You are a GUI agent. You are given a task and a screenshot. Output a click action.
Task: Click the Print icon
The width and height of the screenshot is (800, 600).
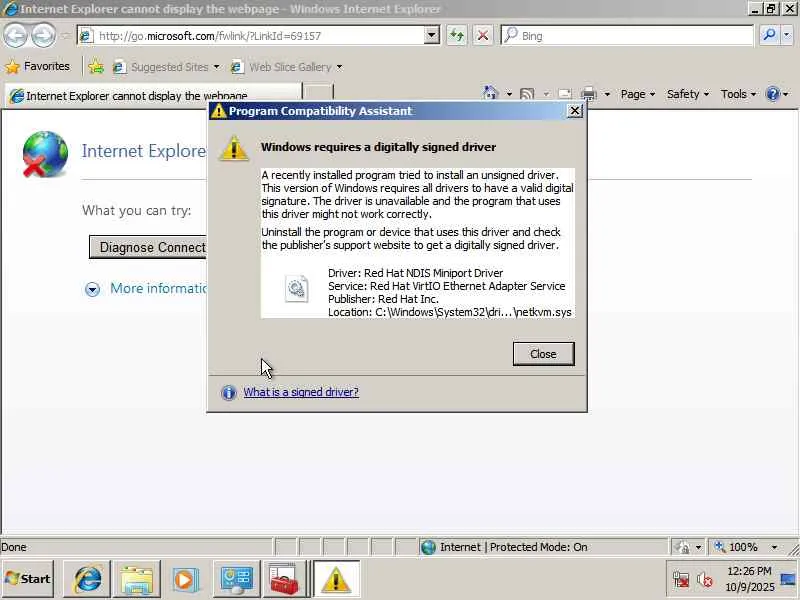click(x=589, y=94)
